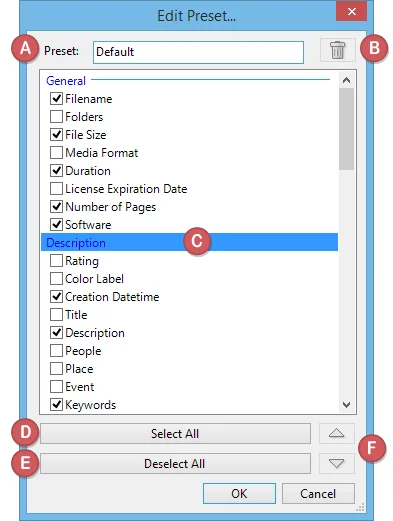Click the trash icon to delete preset
Image resolution: width=393 pixels, height=521 pixels.
(x=338, y=50)
